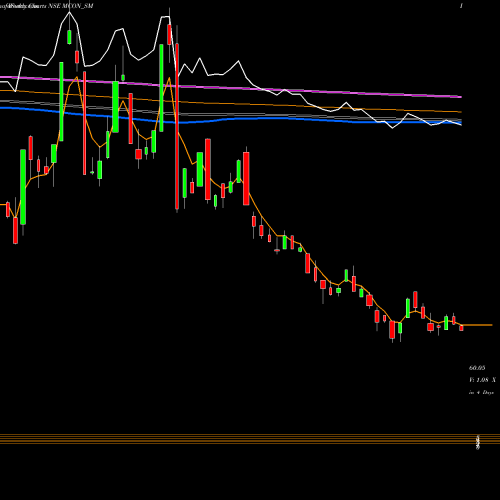Select the magenta moving average line
500x500 pixels.
point(231,87)
